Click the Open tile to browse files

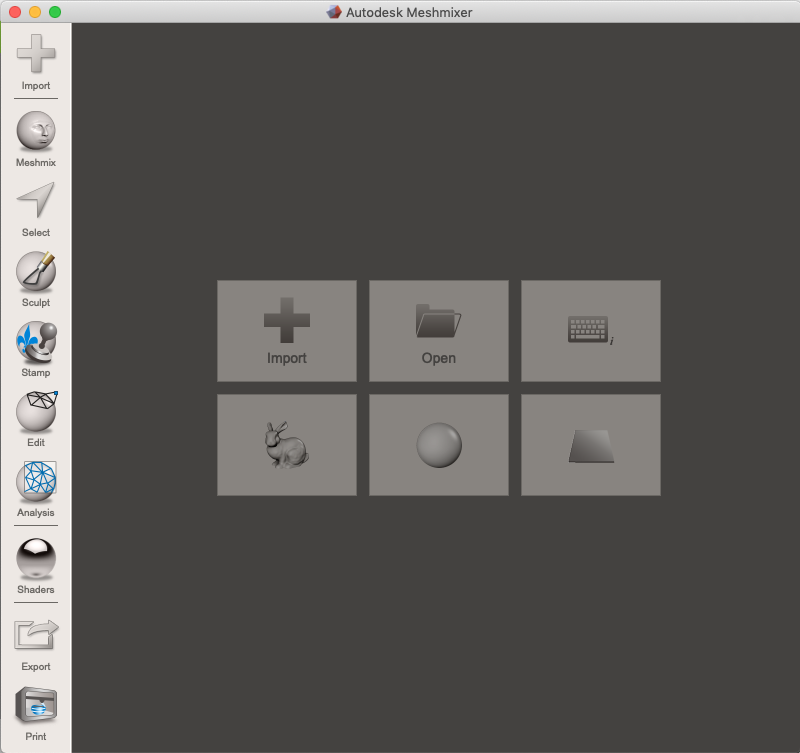tap(438, 330)
